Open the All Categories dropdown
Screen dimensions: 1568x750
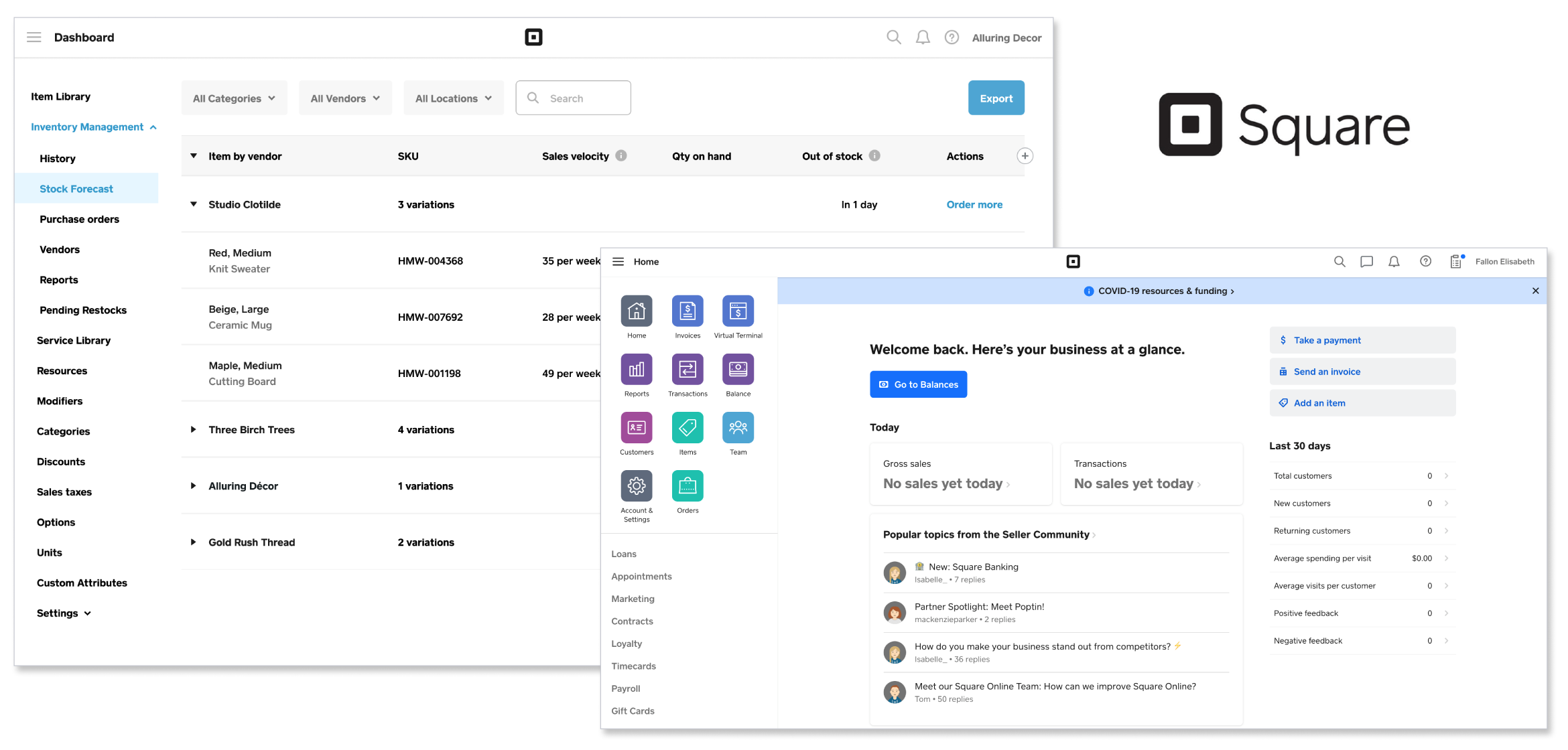pos(234,98)
